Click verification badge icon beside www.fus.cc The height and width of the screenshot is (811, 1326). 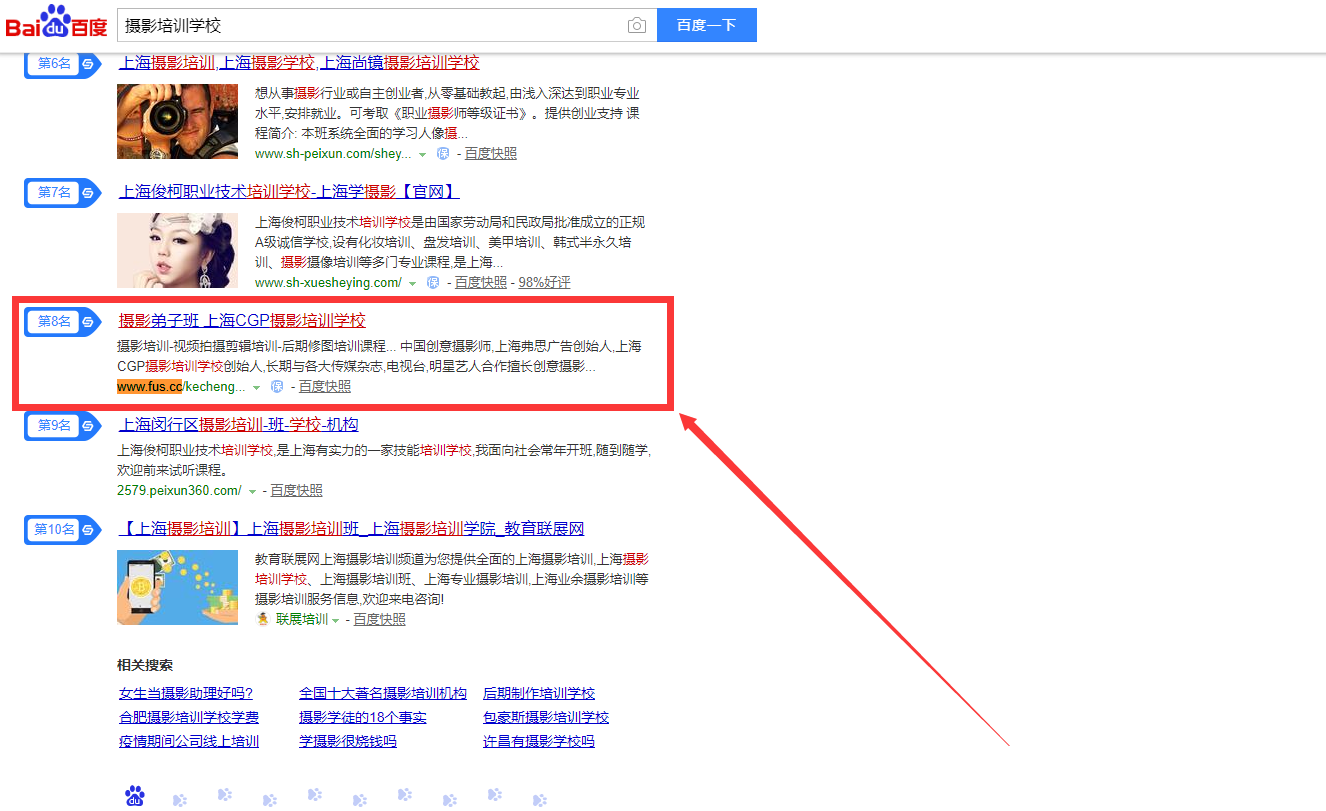pos(277,387)
